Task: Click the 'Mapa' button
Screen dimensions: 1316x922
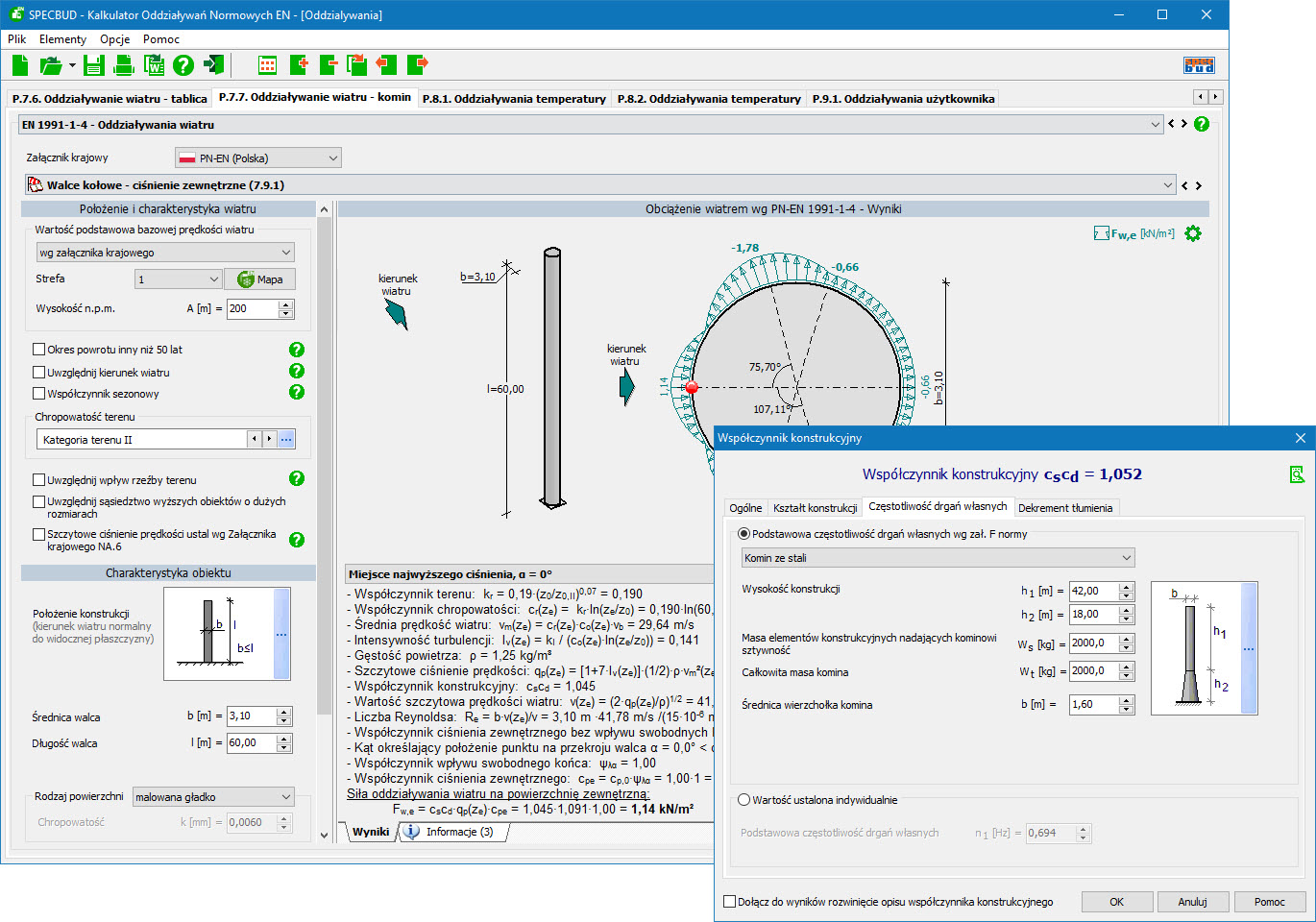Action: (260, 279)
